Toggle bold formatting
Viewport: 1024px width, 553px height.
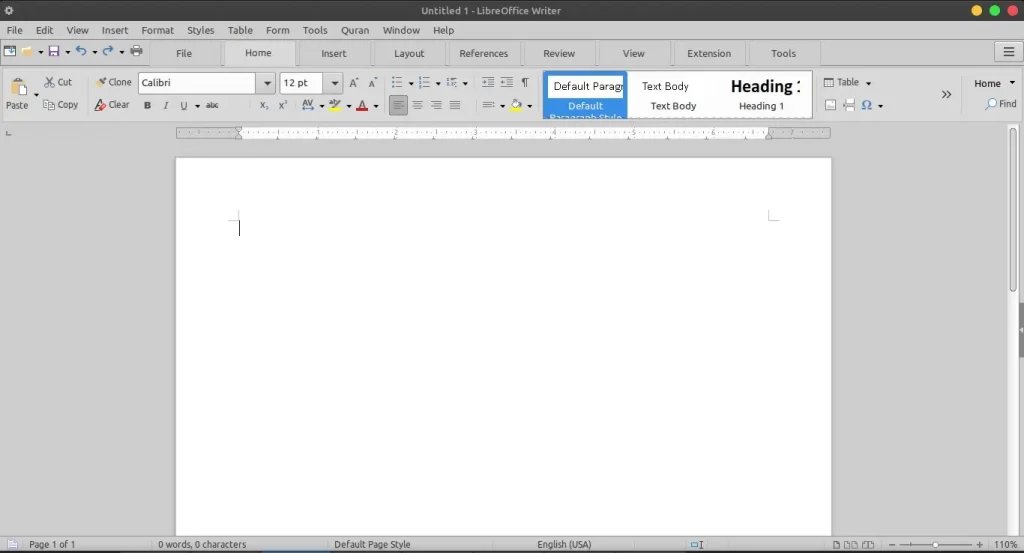click(x=148, y=105)
